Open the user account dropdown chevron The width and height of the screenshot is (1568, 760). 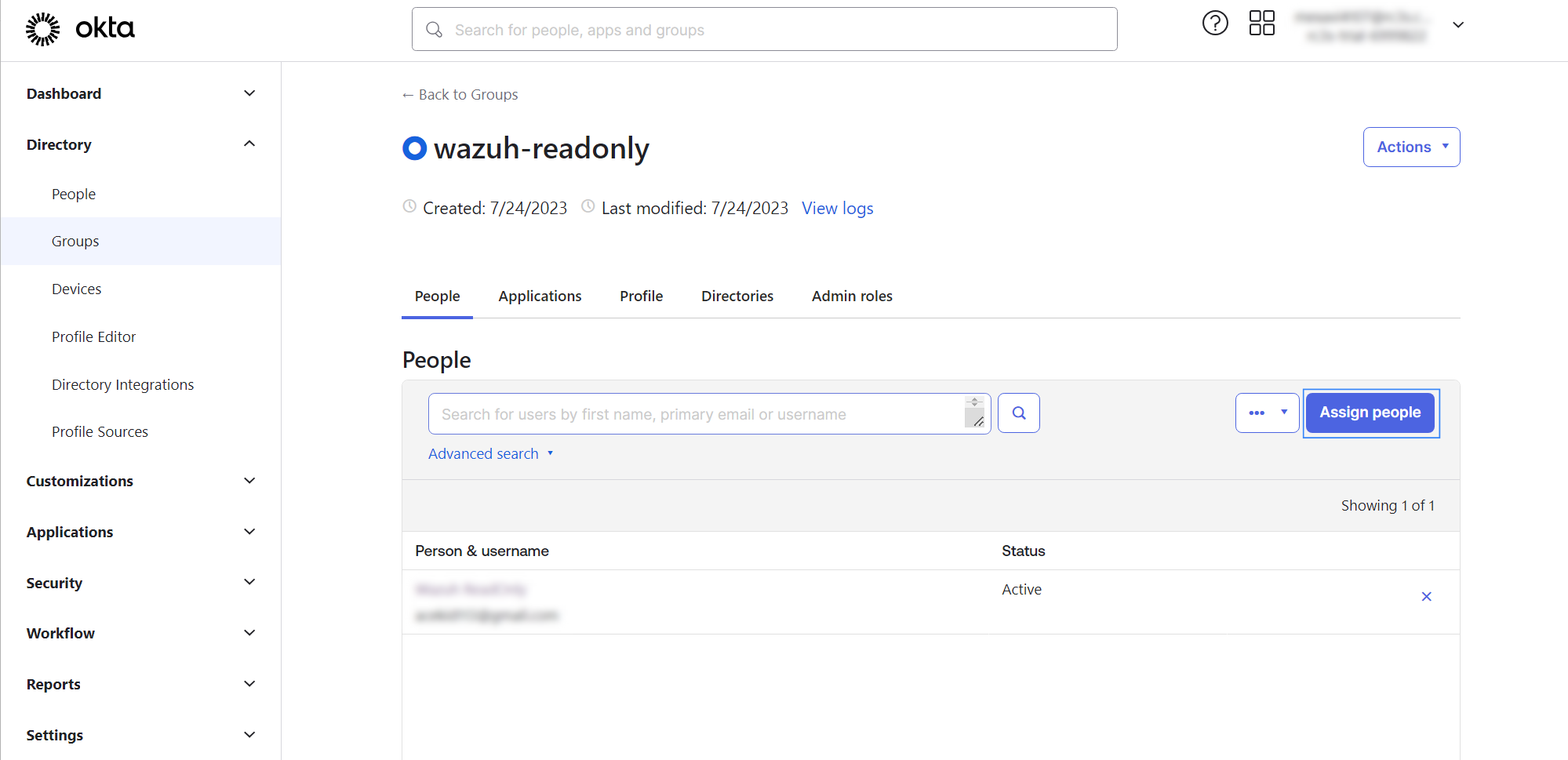click(x=1457, y=25)
